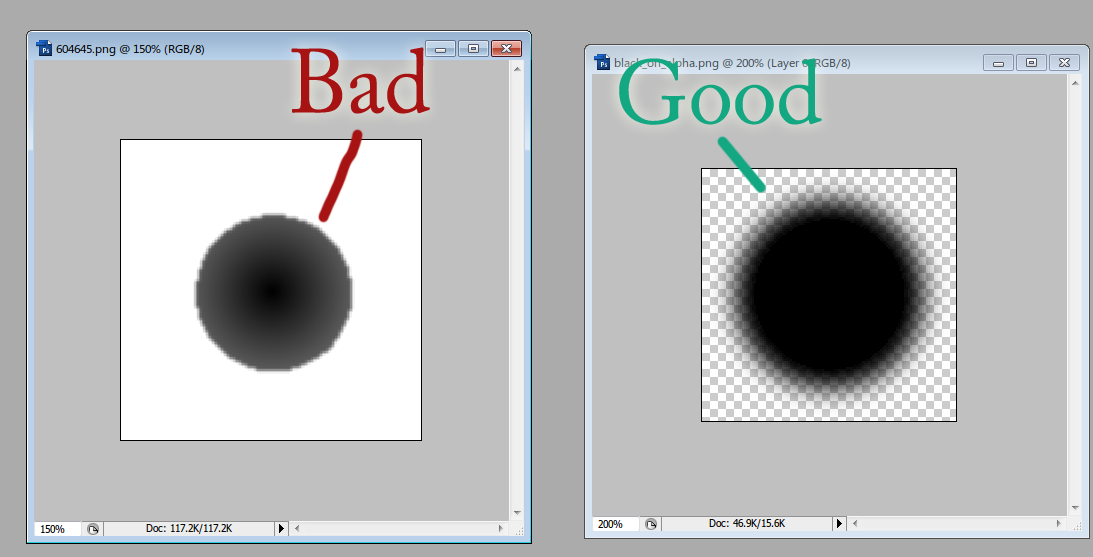Click the Ps document icon of 604645.png
This screenshot has height=557, width=1093.
[44, 48]
